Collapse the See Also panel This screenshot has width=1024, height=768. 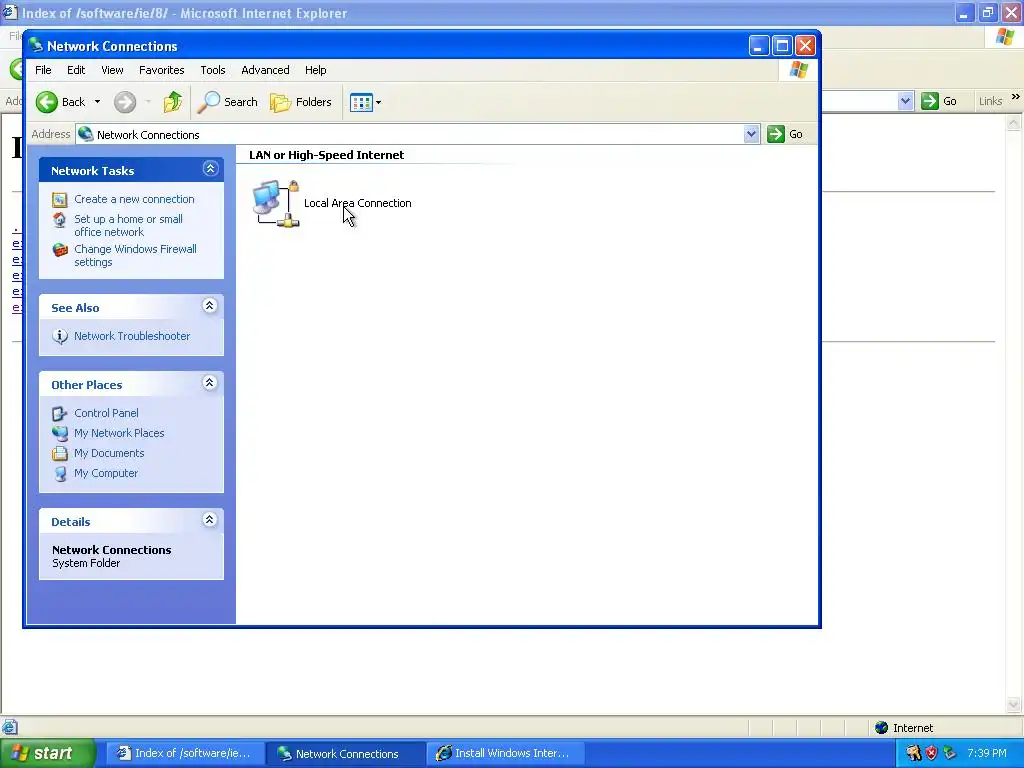(x=210, y=306)
